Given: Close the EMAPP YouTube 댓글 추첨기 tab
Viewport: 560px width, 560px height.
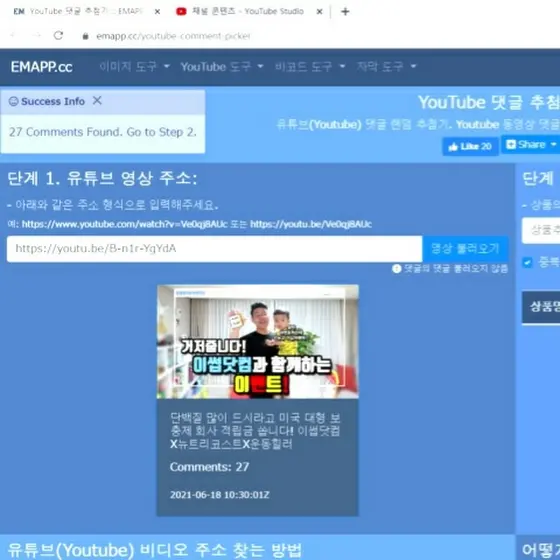Looking at the screenshot, I should point(157,12).
